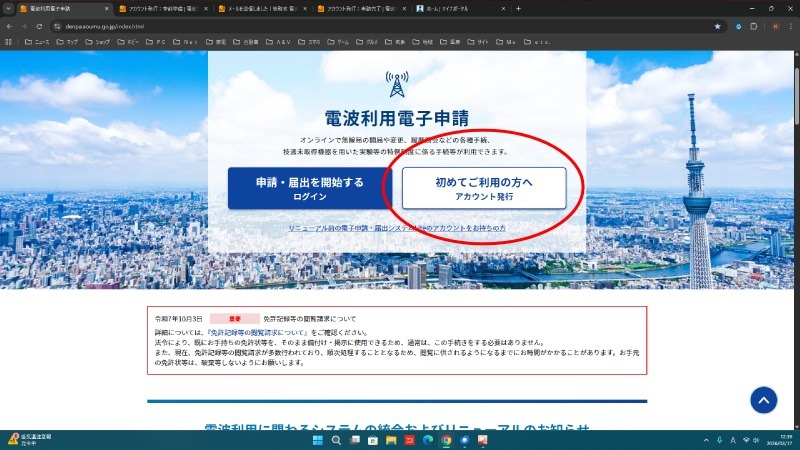
Task: Click the Chrome icon in the taskbar
Action: 446,440
